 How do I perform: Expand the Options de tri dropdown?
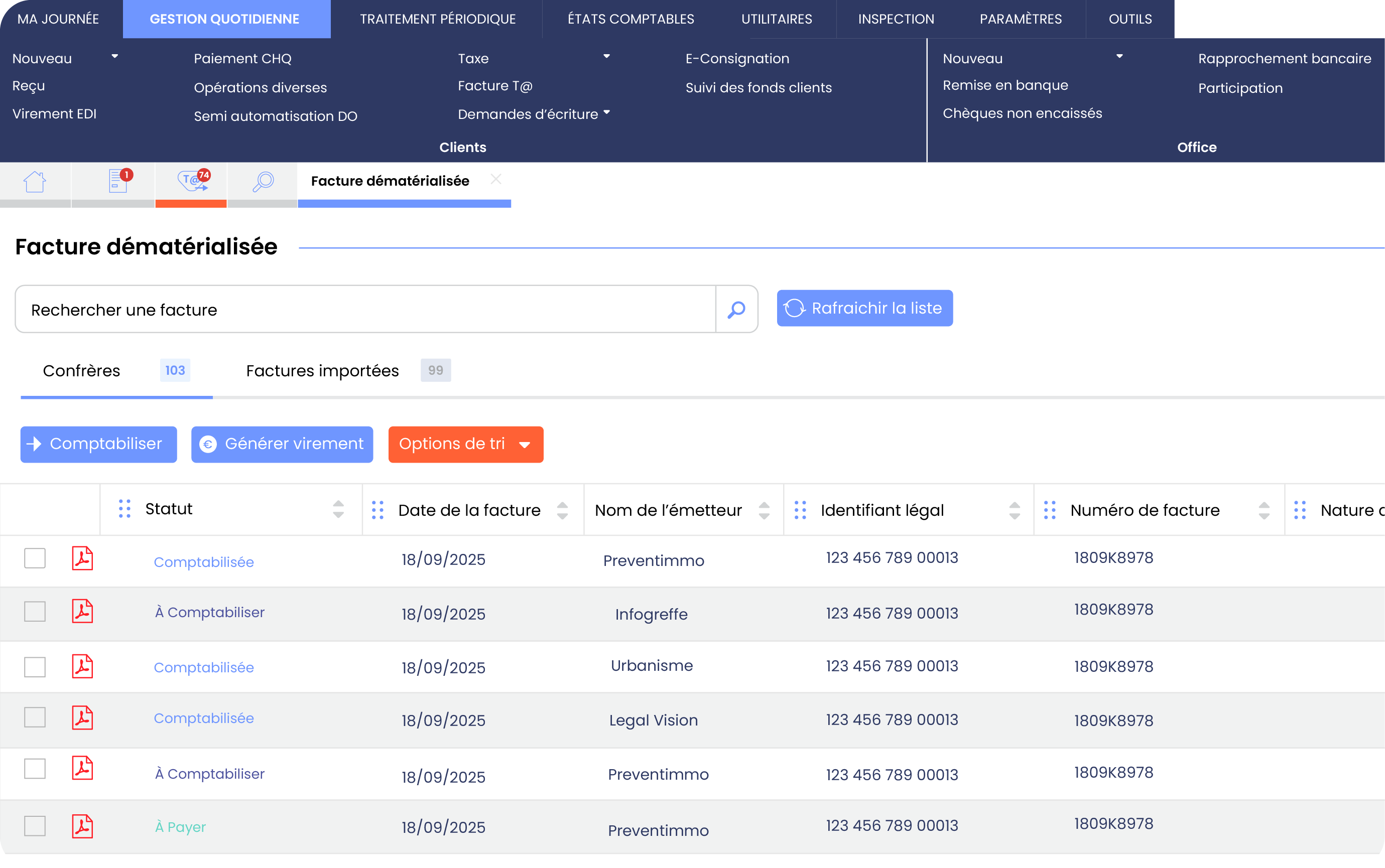465,445
